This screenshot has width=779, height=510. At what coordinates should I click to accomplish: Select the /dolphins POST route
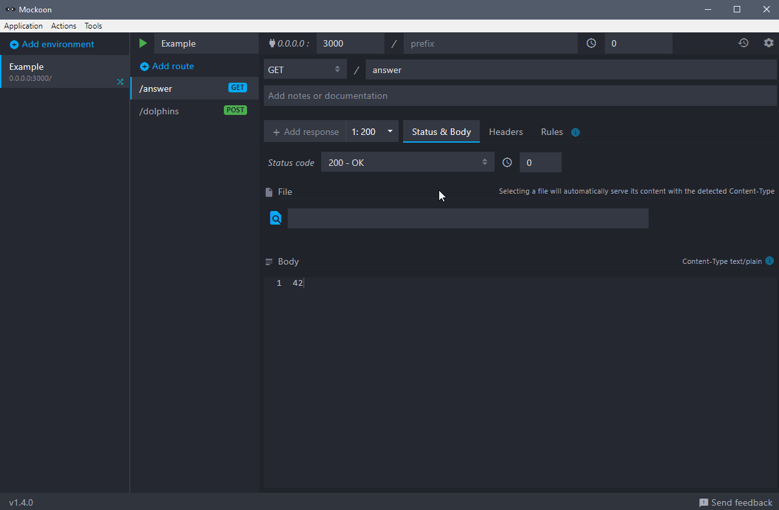[x=194, y=111]
